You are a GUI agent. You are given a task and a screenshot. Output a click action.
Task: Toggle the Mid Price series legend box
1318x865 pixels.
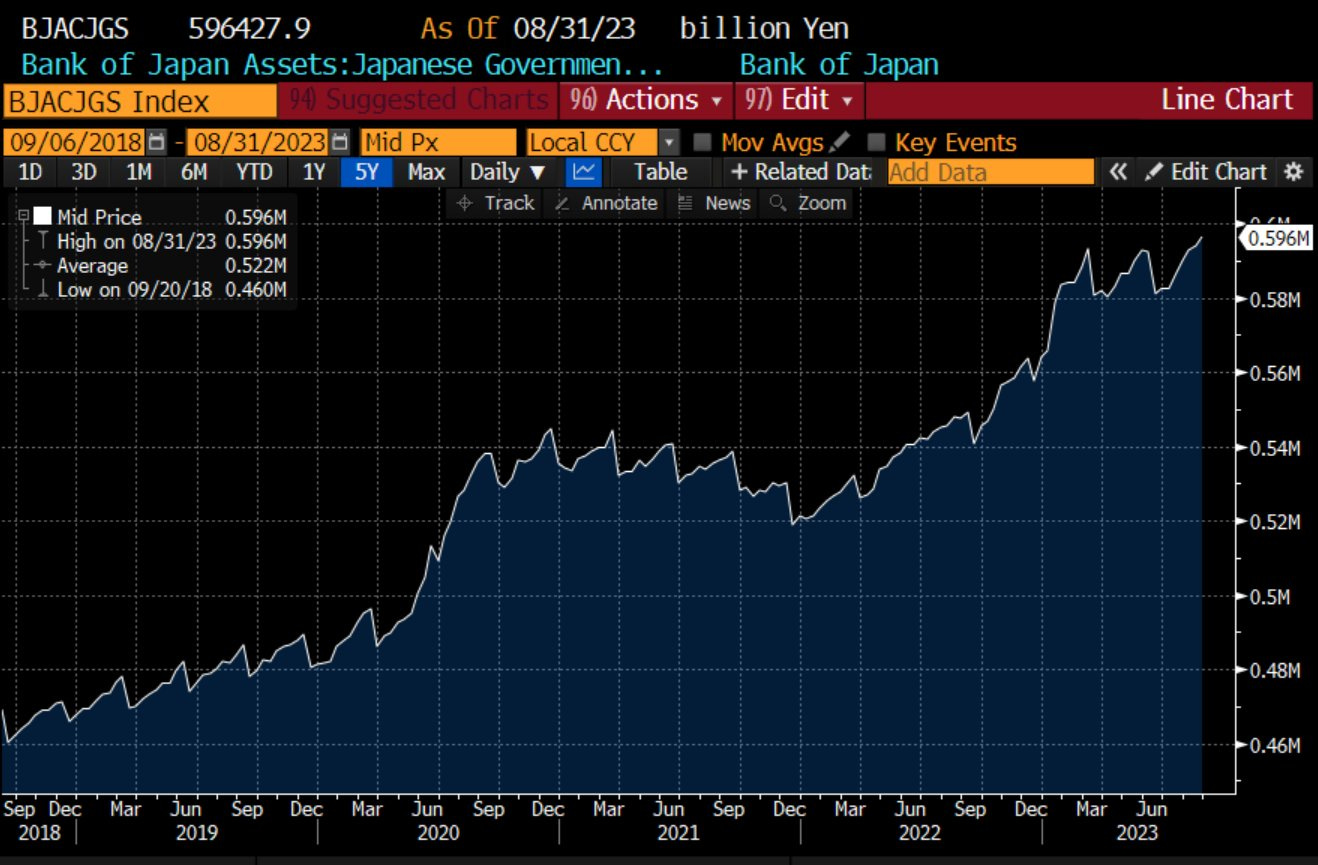(x=42, y=217)
